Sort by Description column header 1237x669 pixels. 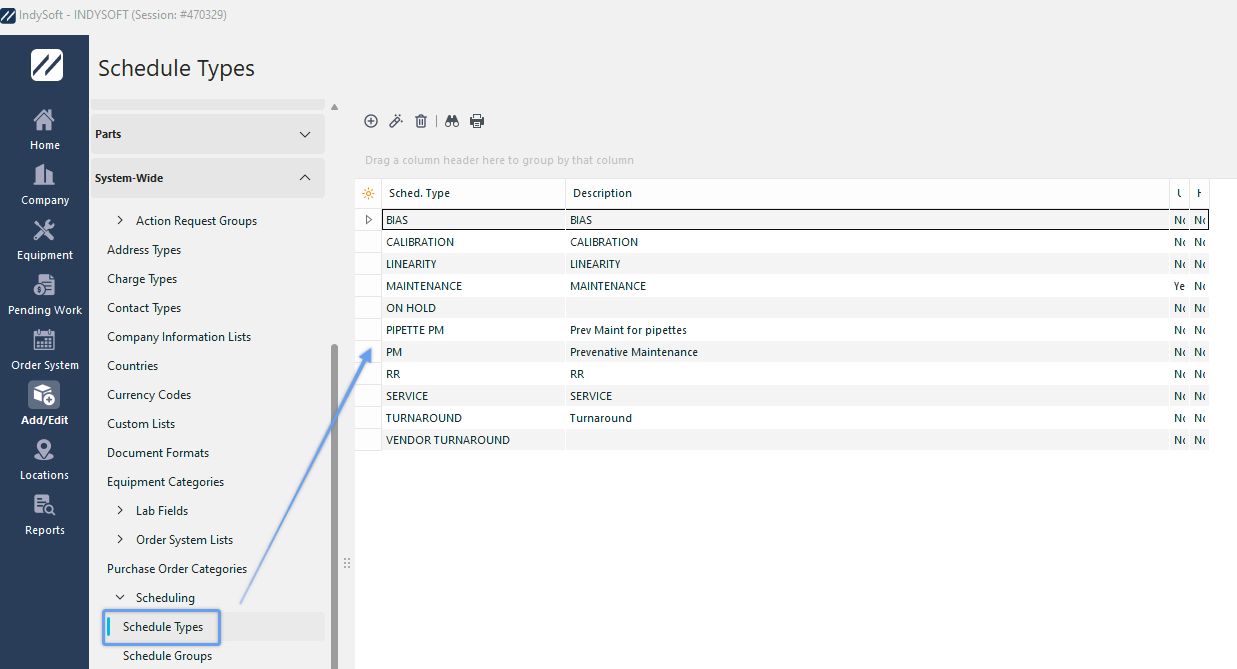click(867, 193)
